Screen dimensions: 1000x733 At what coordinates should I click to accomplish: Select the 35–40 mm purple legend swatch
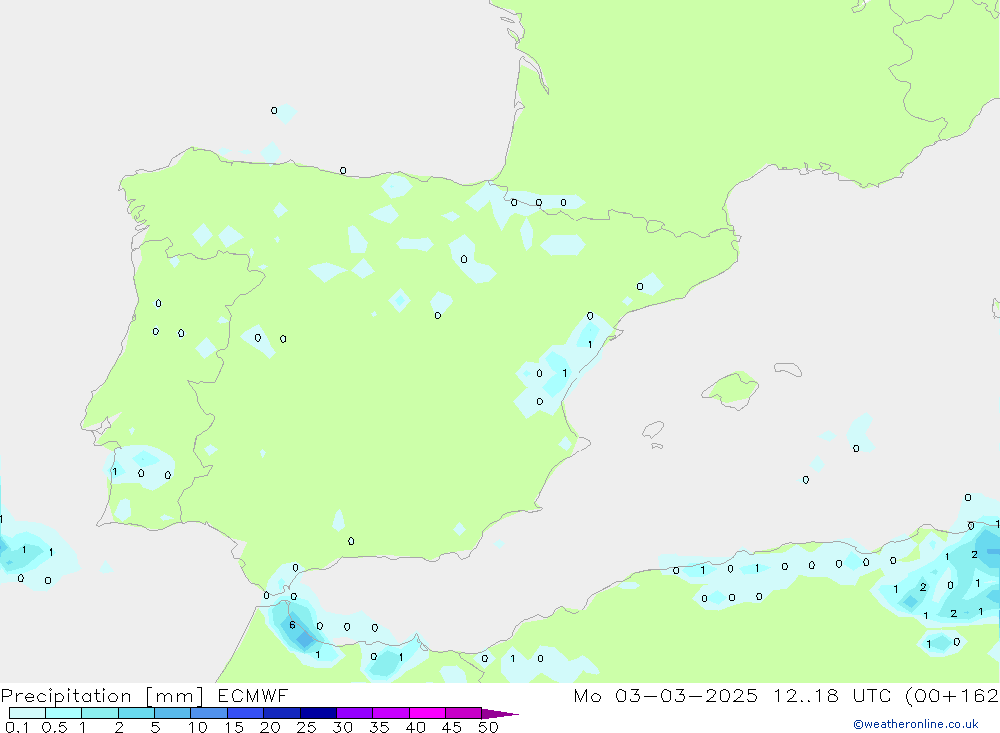tap(390, 713)
